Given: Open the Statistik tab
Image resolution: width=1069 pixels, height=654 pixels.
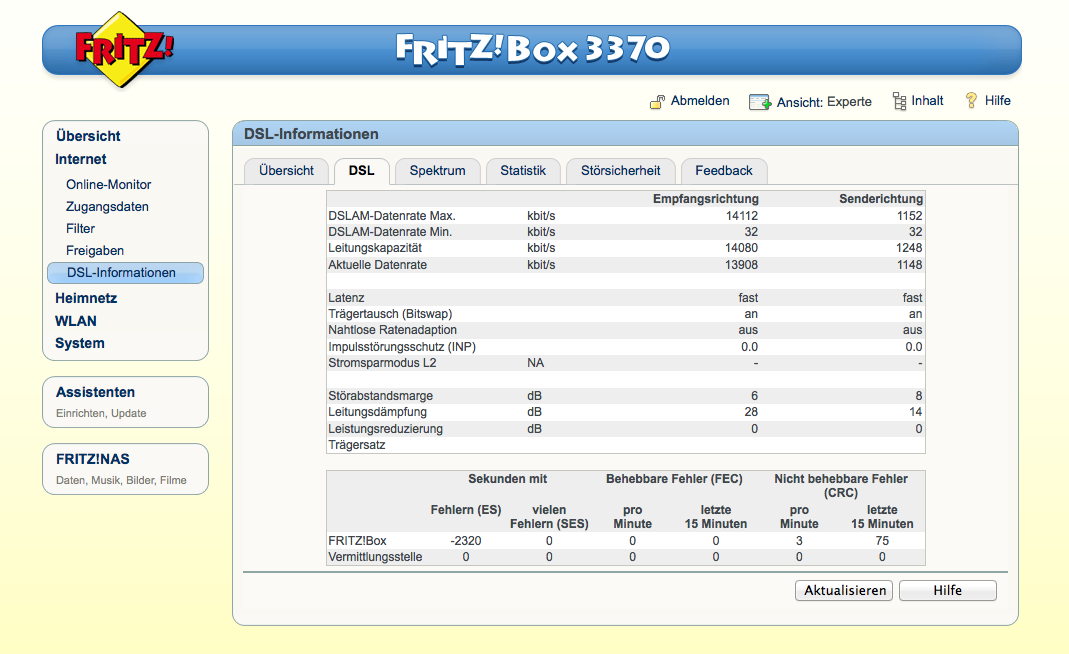Looking at the screenshot, I should point(523,171).
